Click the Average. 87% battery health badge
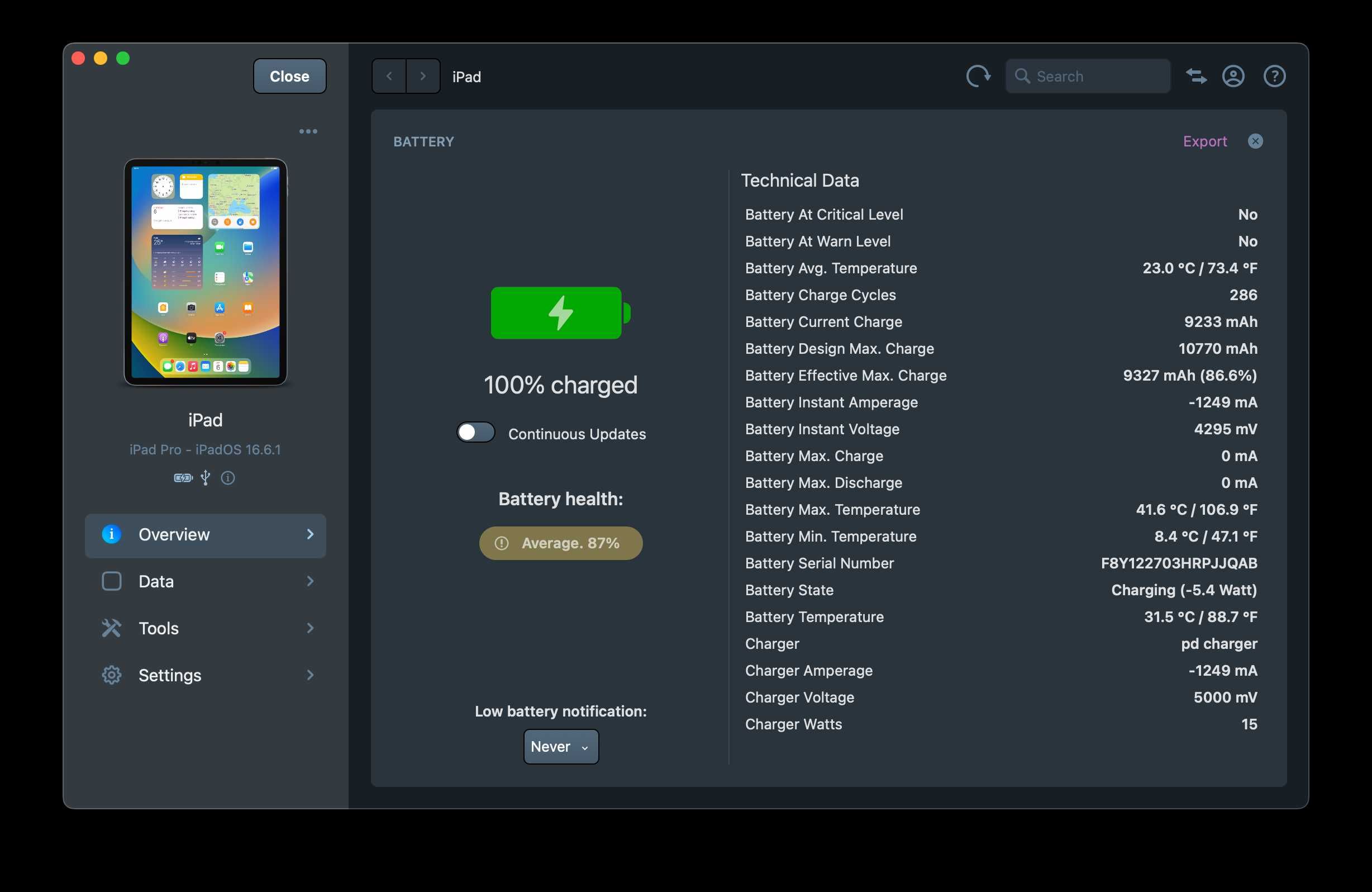The height and width of the screenshot is (892, 1372). tap(561, 543)
